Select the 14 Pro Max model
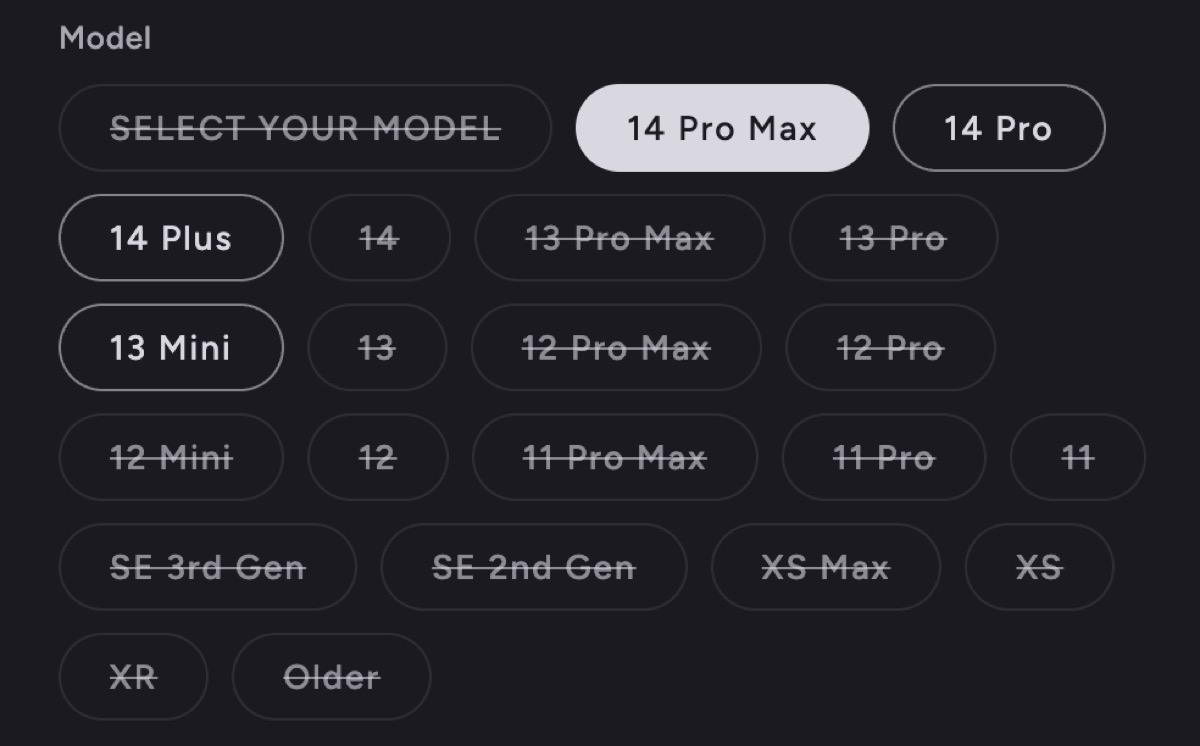Image resolution: width=1200 pixels, height=746 pixels. click(722, 128)
